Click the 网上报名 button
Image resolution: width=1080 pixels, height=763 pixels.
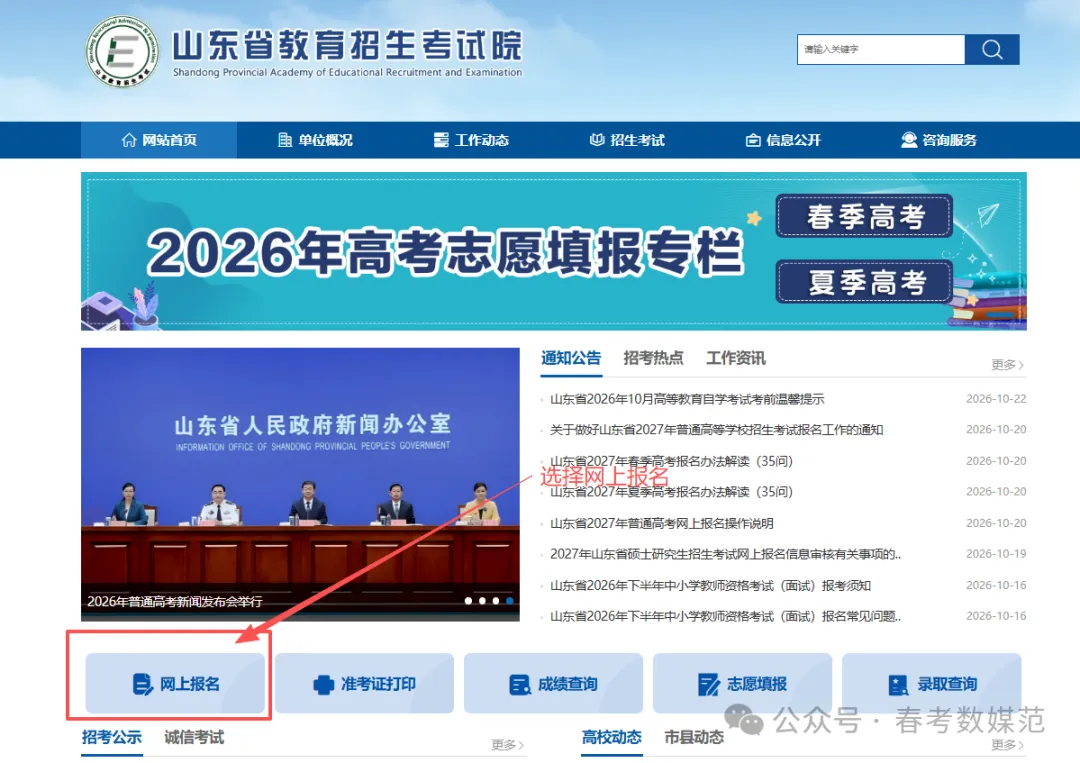pyautogui.click(x=175, y=683)
